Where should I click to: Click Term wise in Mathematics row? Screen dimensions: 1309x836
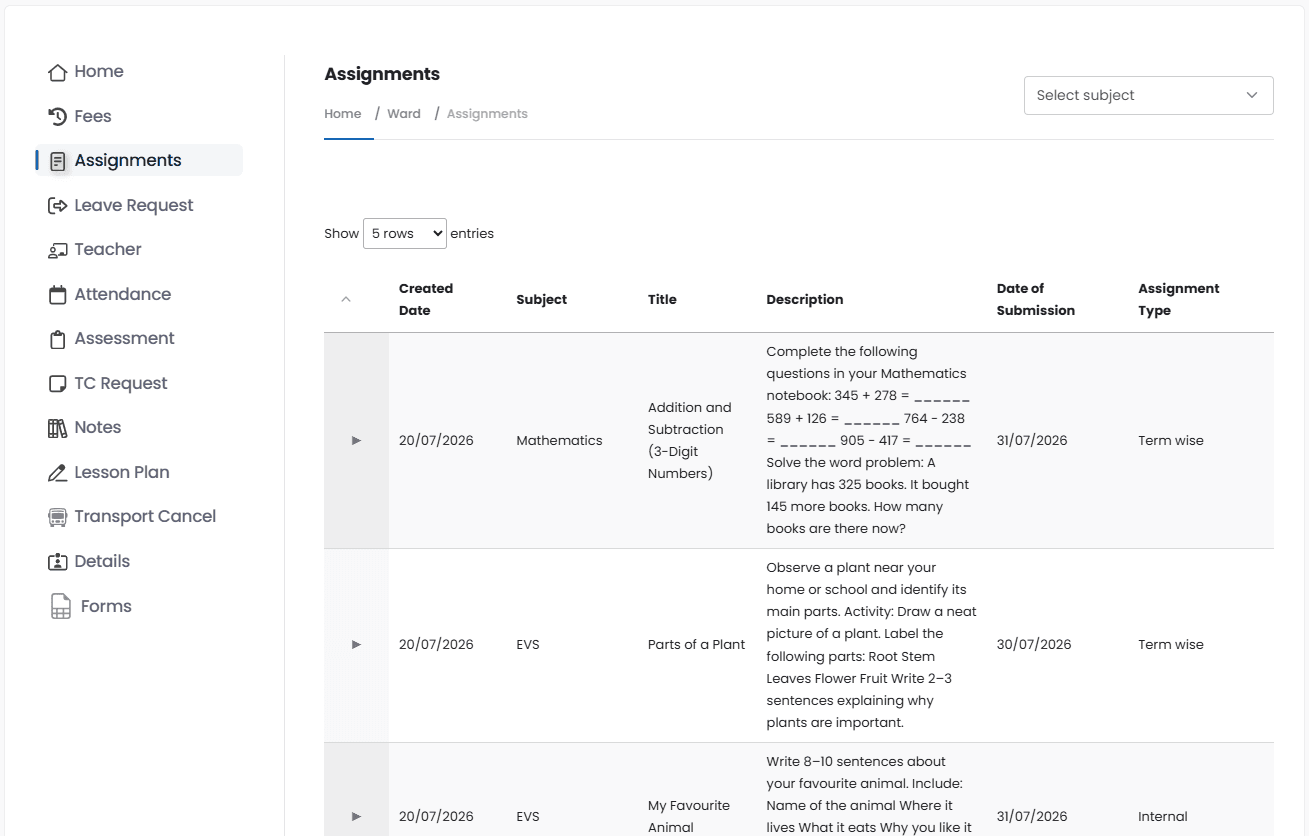pyautogui.click(x=1171, y=440)
